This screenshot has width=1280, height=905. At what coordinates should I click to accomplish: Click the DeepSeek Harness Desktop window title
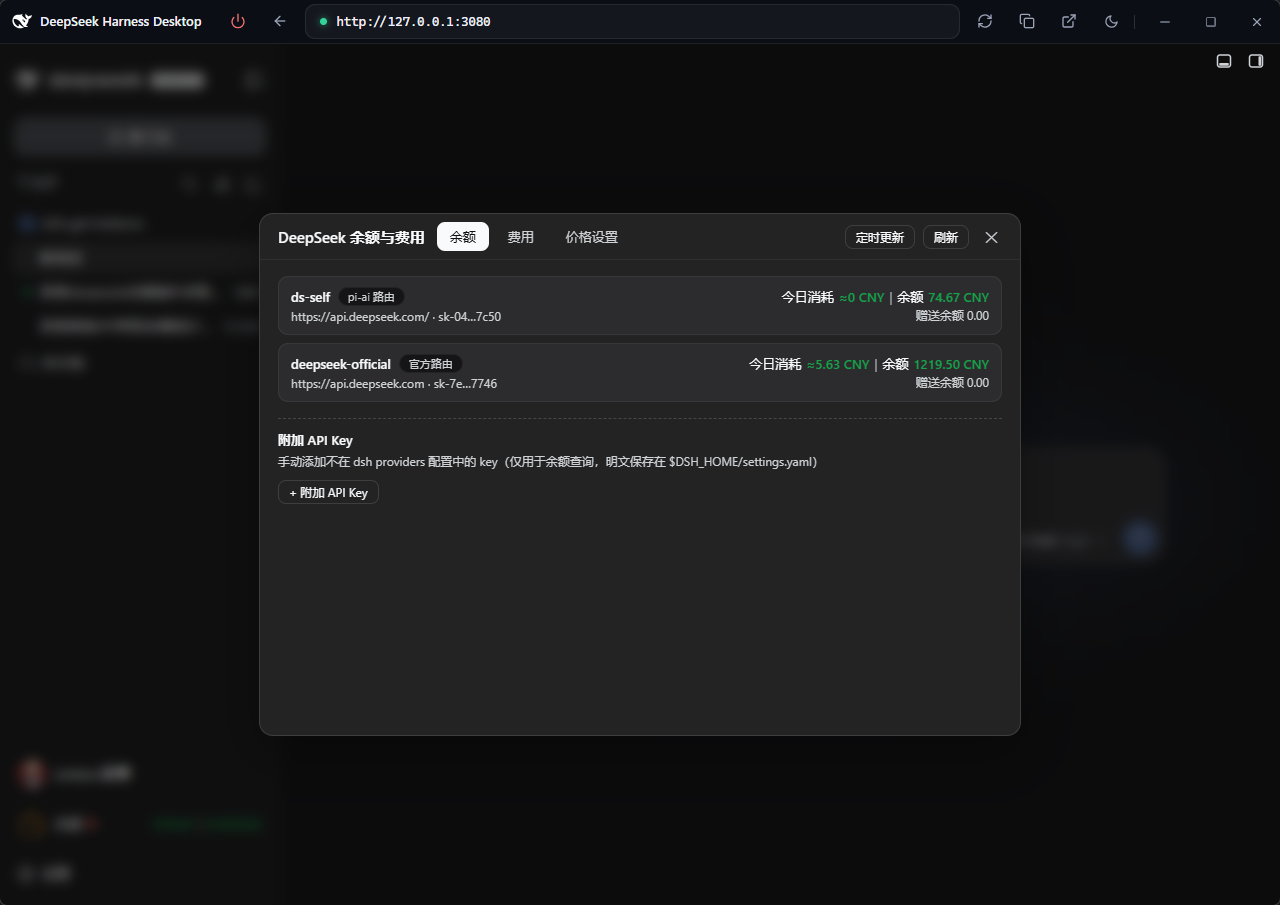pos(120,21)
